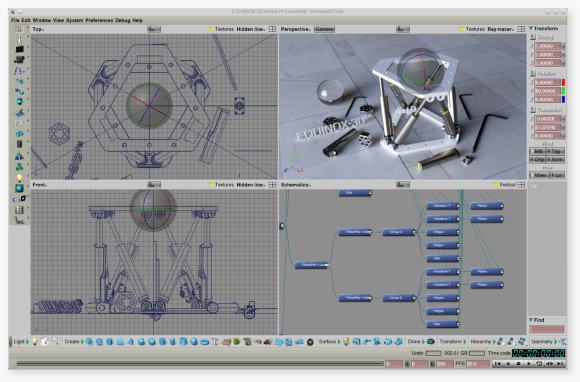Click the black disc icon at Create toolbar end
The image size is (580, 382).
(x=310, y=342)
